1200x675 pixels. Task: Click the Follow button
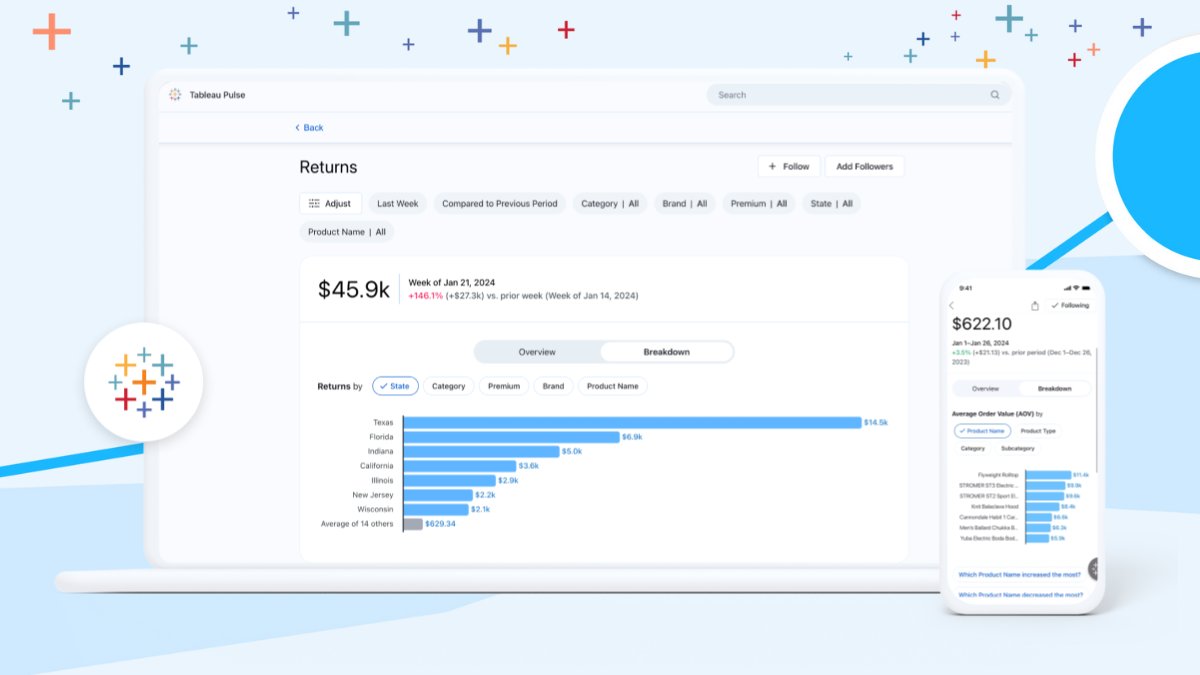click(789, 166)
